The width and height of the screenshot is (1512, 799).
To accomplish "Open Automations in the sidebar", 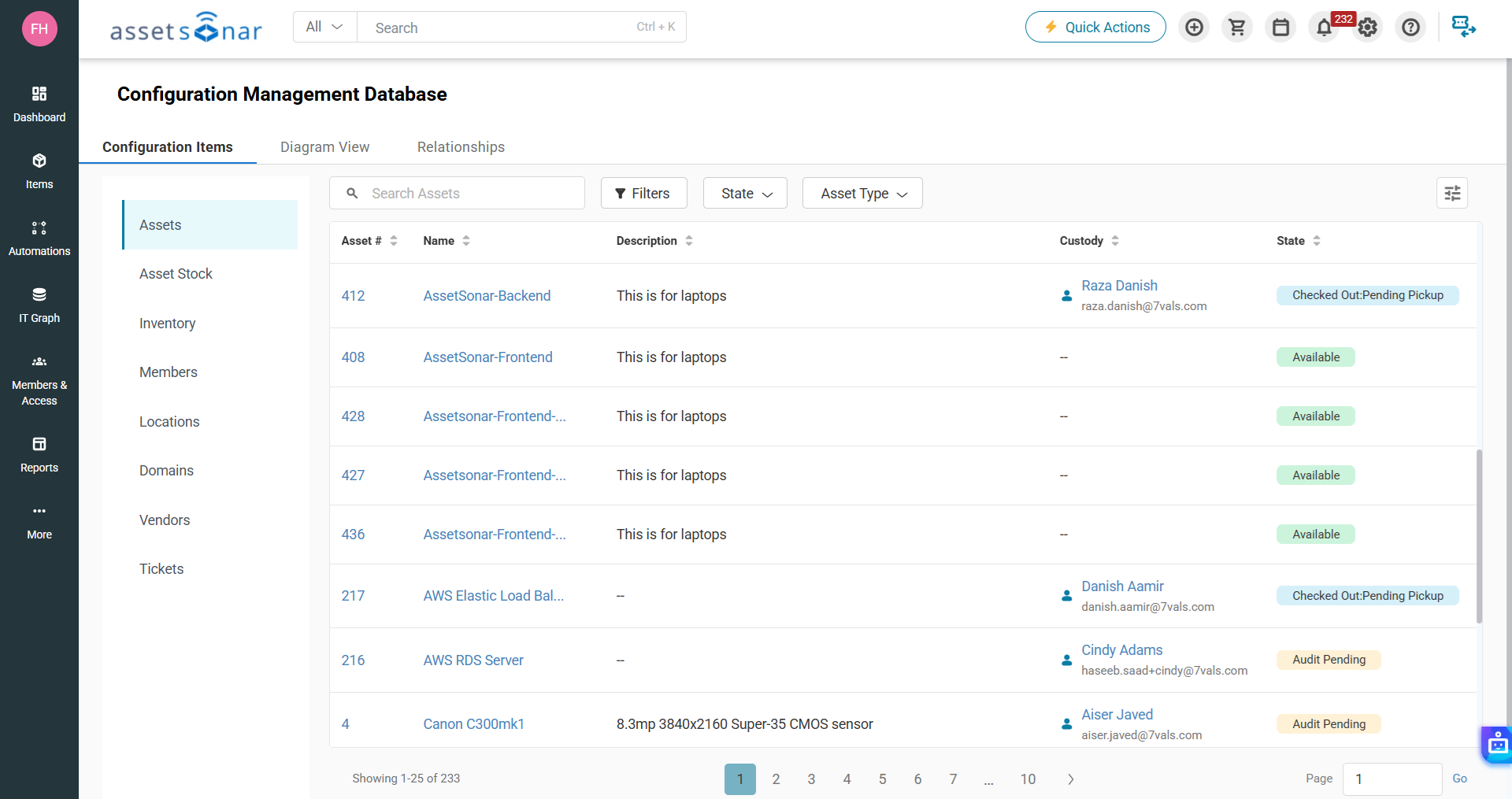I will 39,239.
